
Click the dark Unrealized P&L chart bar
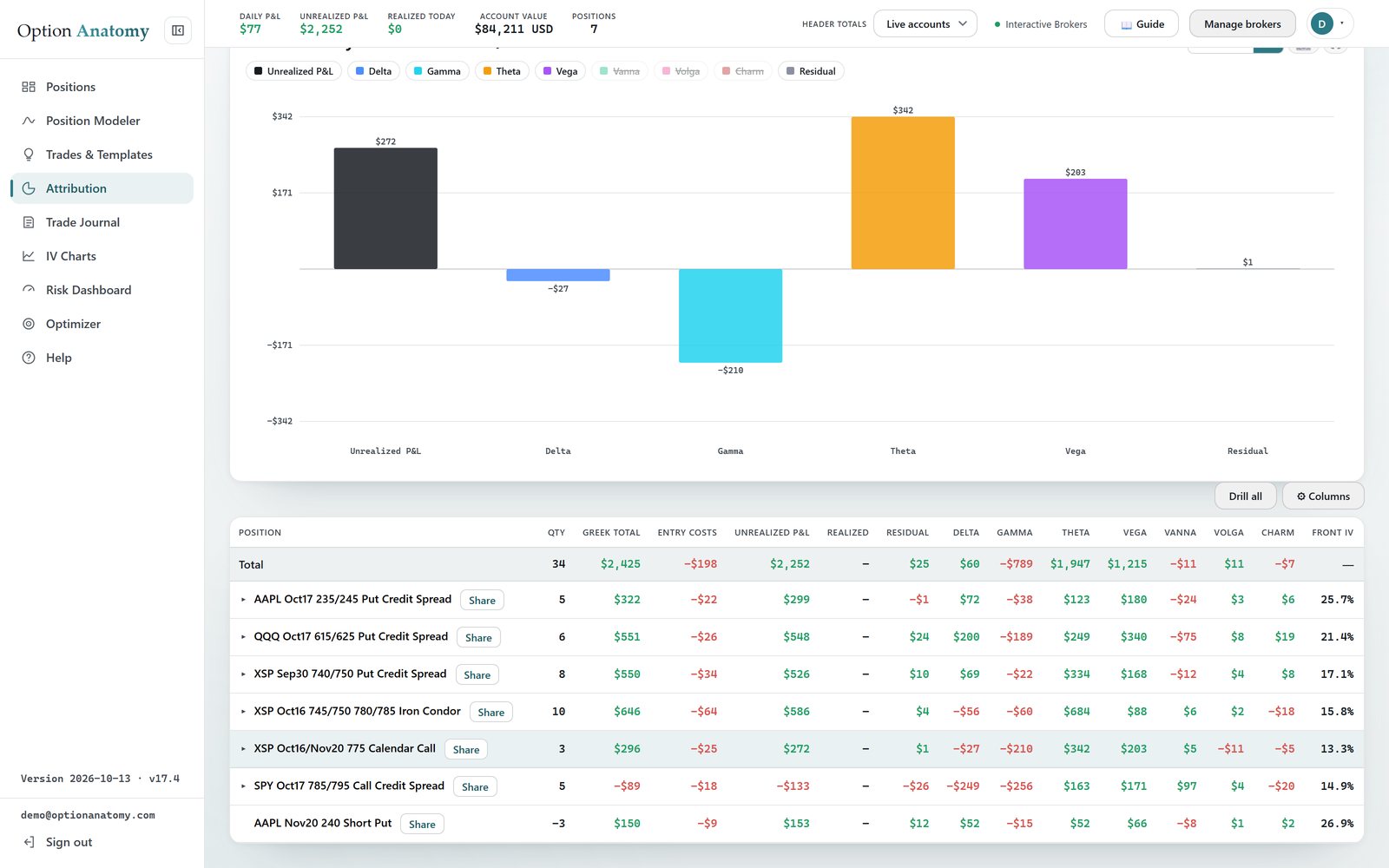point(385,208)
